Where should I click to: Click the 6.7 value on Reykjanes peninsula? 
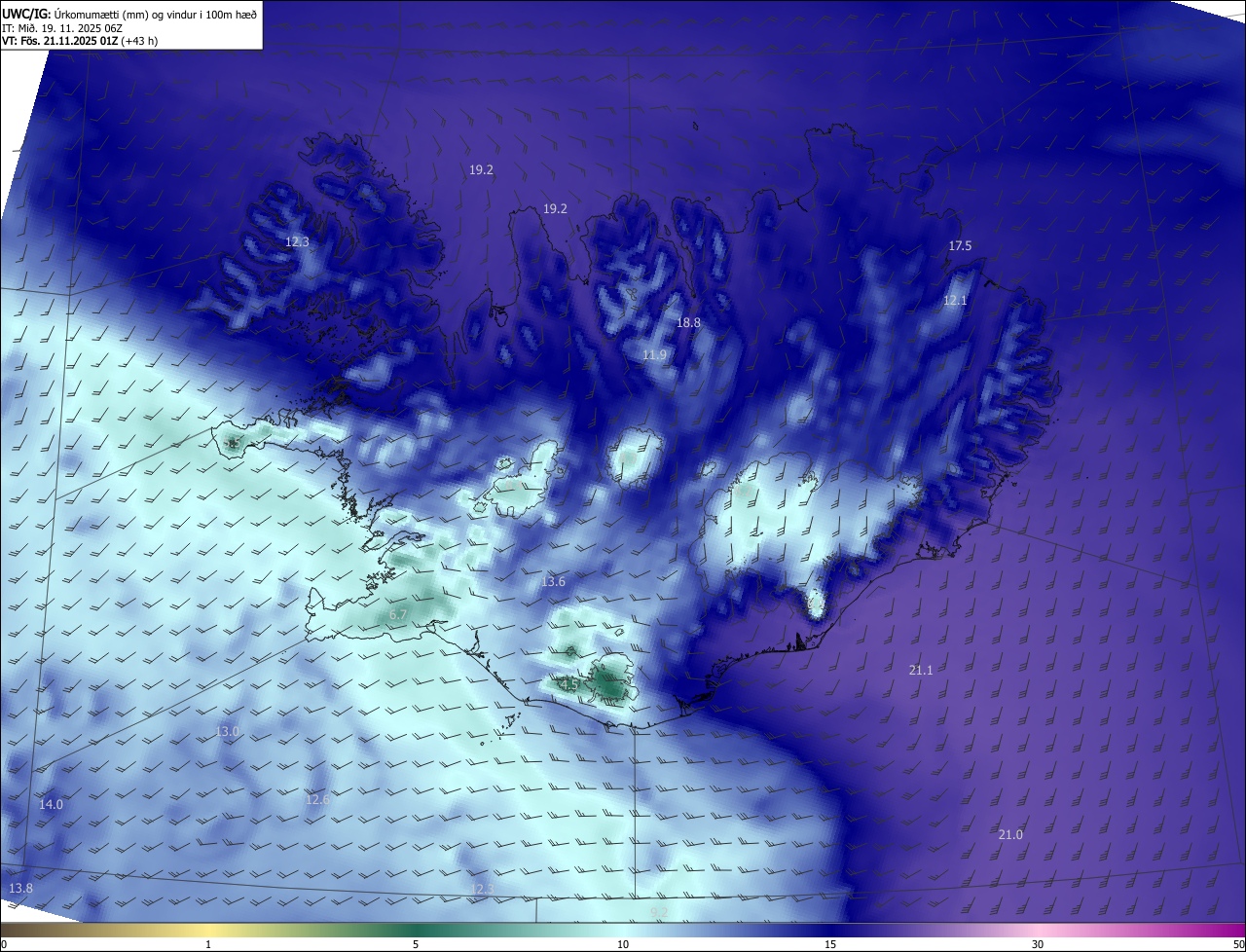pyautogui.click(x=398, y=615)
